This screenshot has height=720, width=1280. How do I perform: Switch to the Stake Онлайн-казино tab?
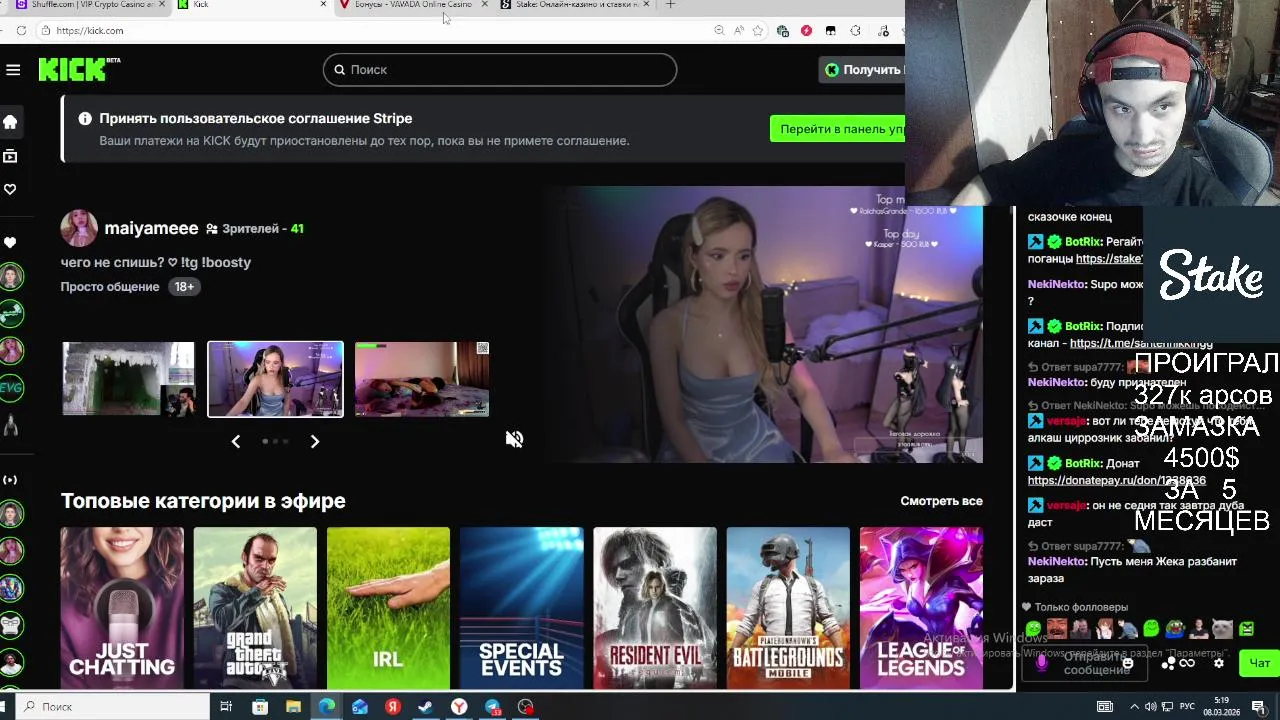click(575, 5)
